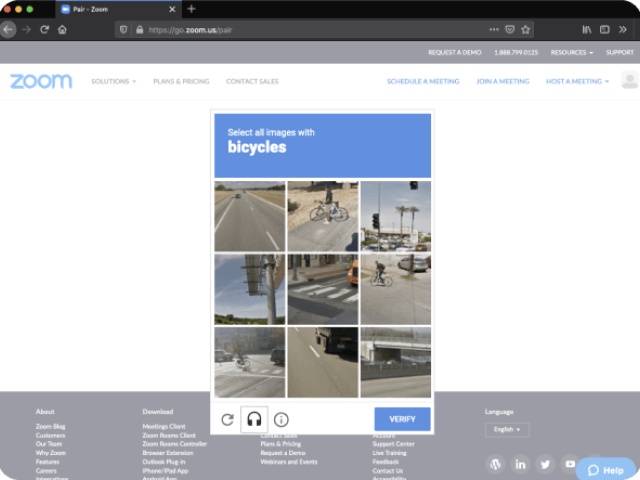Screen dimensions: 640x480
Task: Expand the Host a Meeting dropdown
Action: coord(578,81)
